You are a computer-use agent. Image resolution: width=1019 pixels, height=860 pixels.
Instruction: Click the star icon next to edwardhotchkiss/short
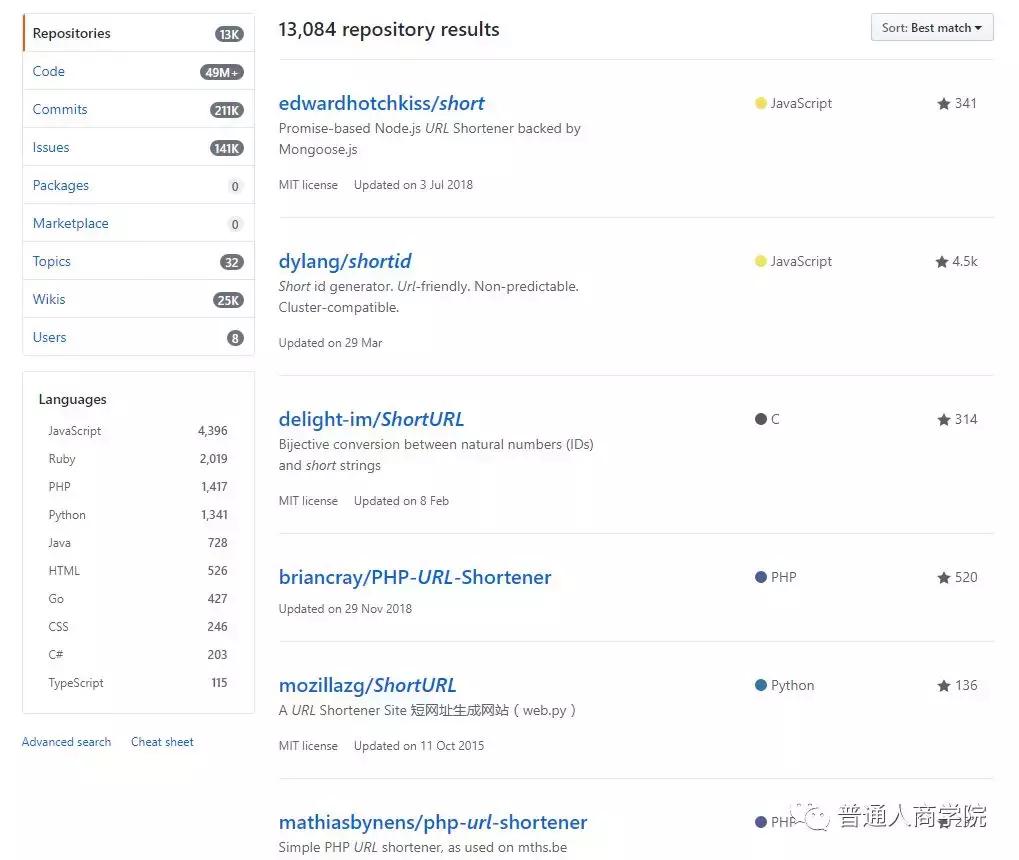[941, 102]
